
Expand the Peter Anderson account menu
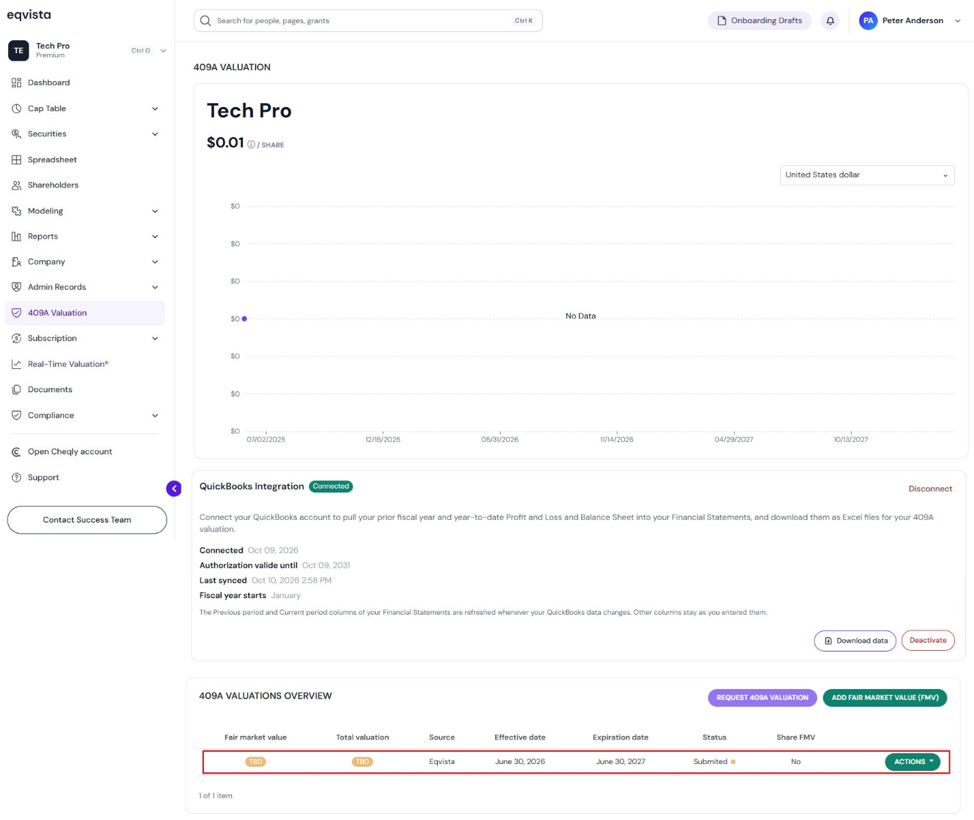[x=911, y=20]
